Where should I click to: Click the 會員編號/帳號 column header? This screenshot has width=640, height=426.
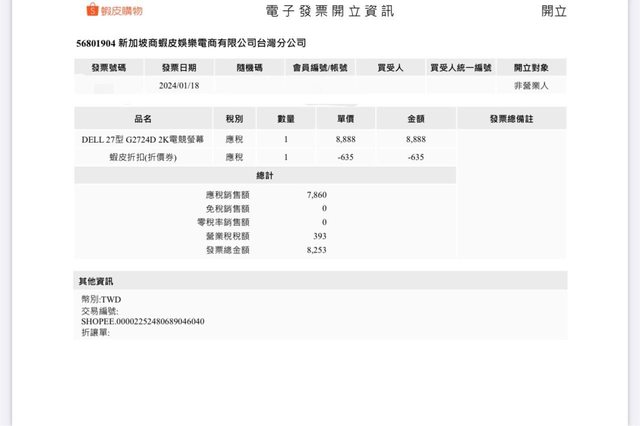(x=319, y=68)
